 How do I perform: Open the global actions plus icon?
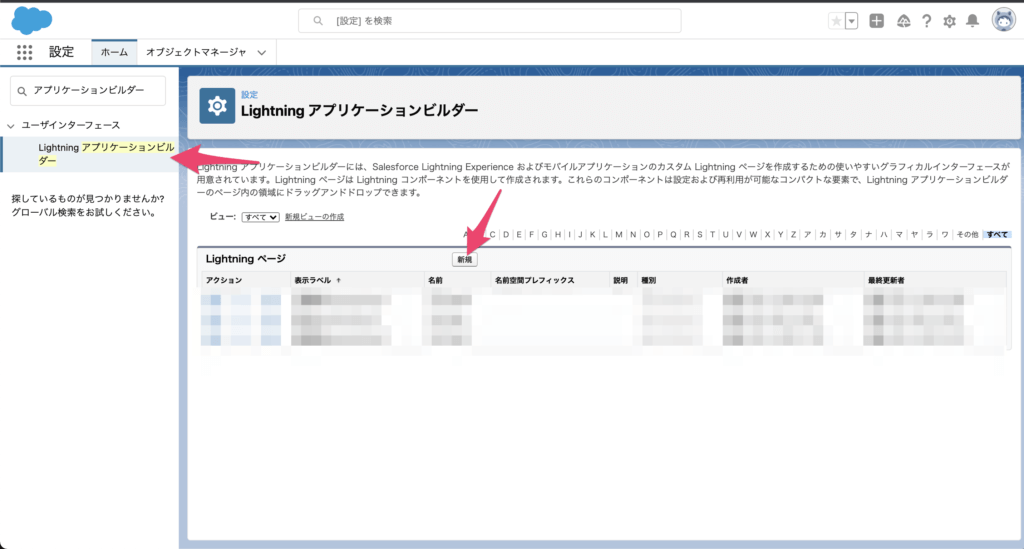click(876, 21)
